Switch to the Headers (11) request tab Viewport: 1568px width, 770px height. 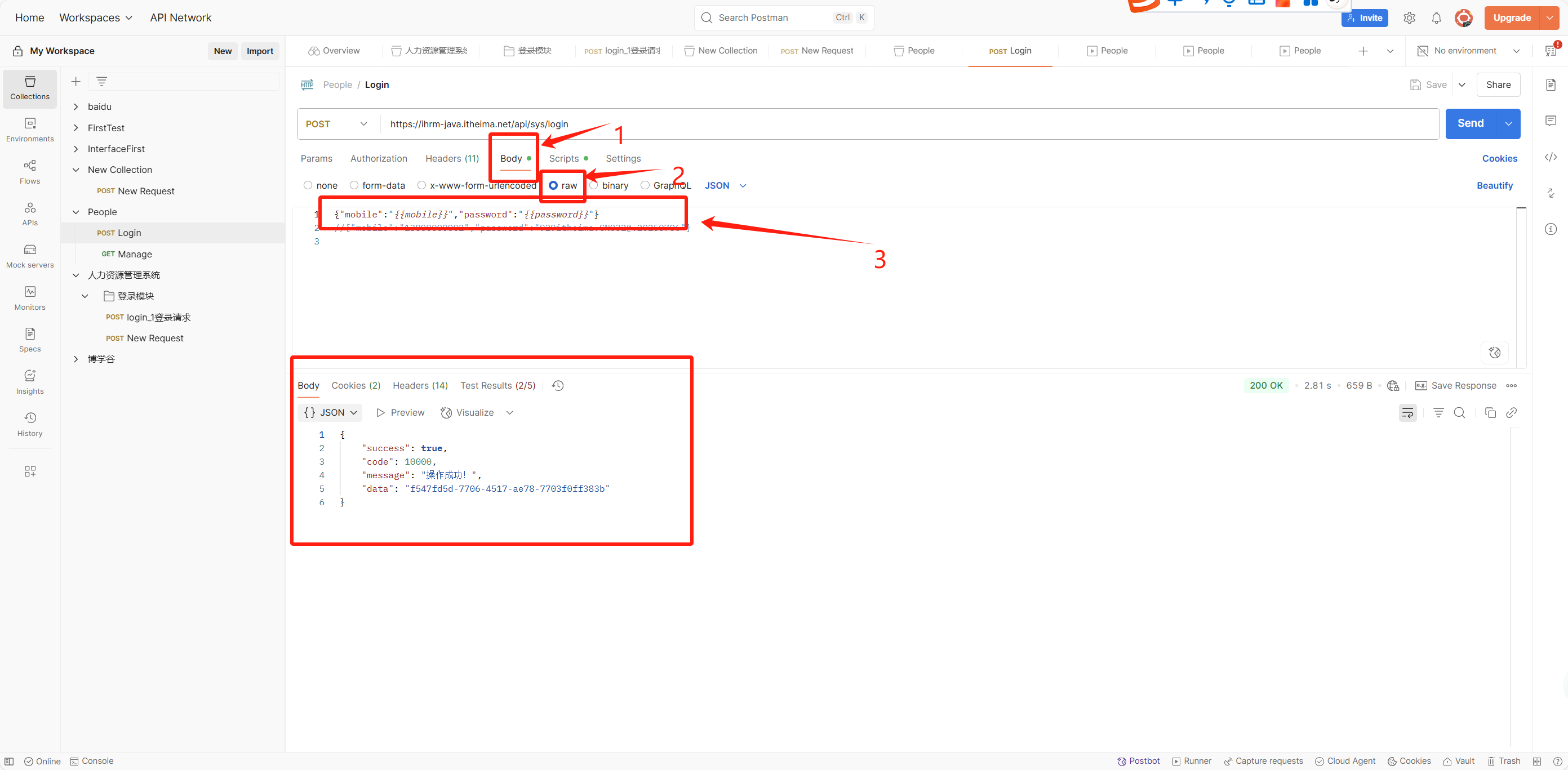452,158
